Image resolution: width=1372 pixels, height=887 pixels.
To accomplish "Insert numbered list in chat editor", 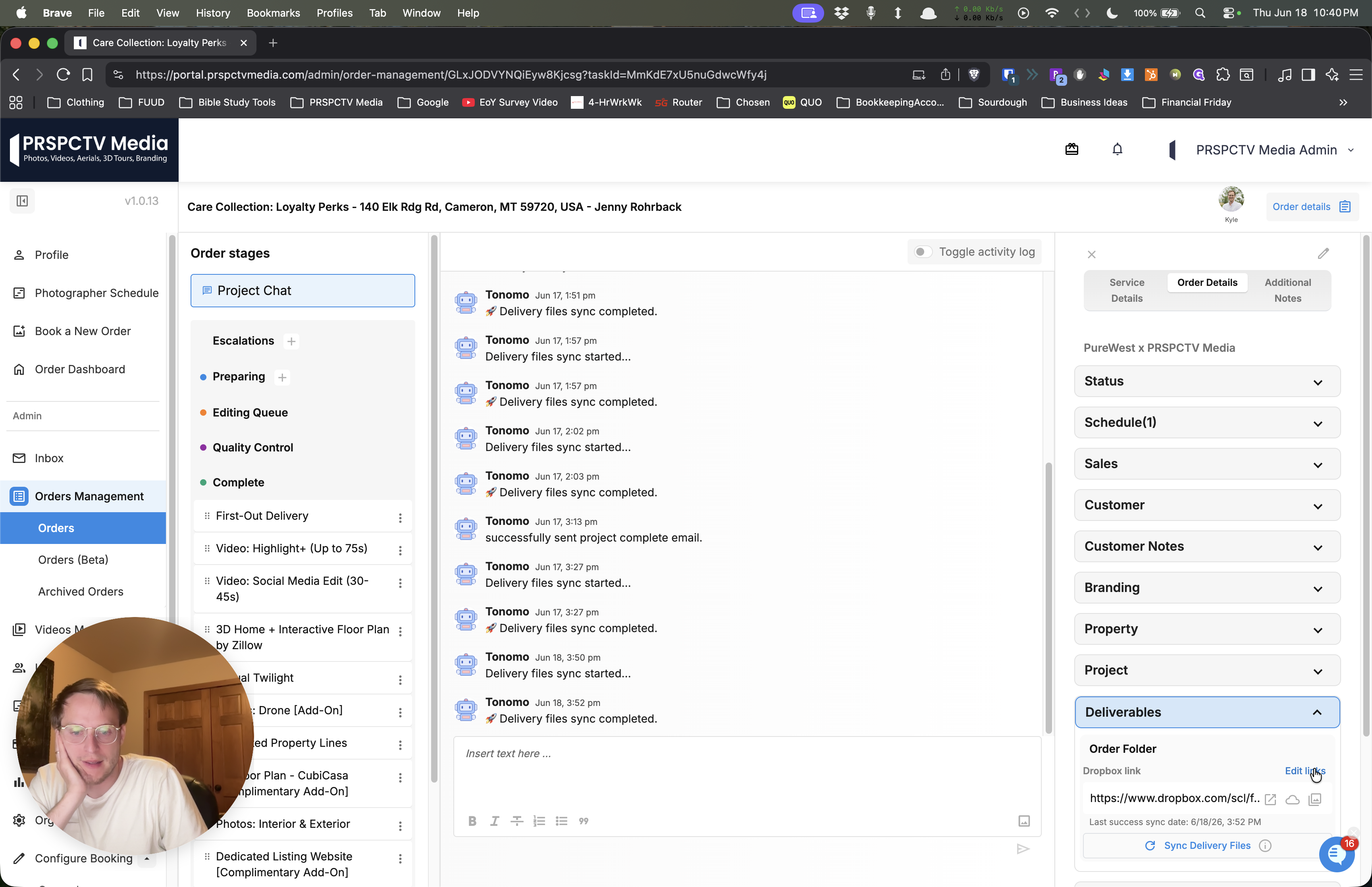I will (539, 821).
